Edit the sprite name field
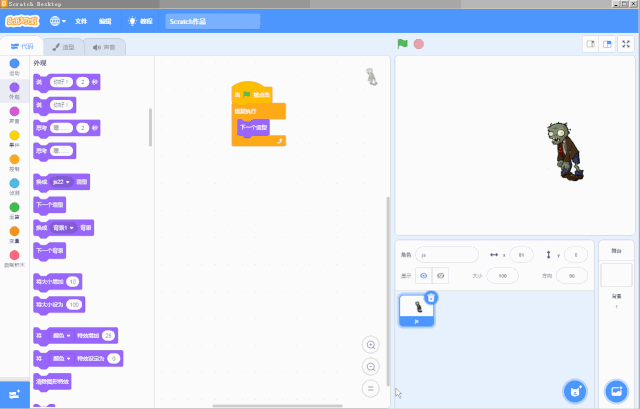Image resolution: width=640 pixels, height=409 pixels. pyautogui.click(x=447, y=255)
